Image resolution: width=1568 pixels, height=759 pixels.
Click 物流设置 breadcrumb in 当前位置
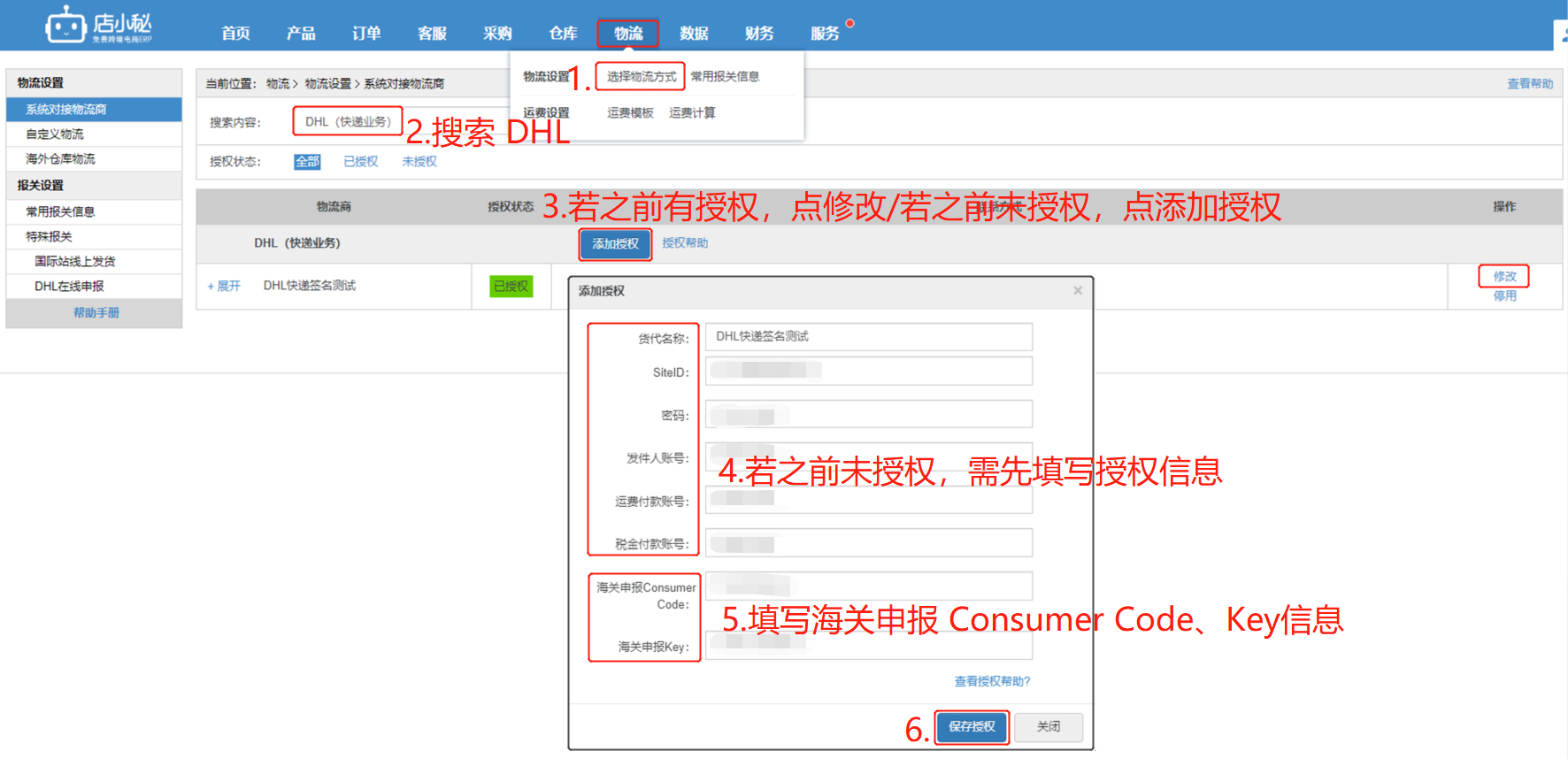click(328, 83)
